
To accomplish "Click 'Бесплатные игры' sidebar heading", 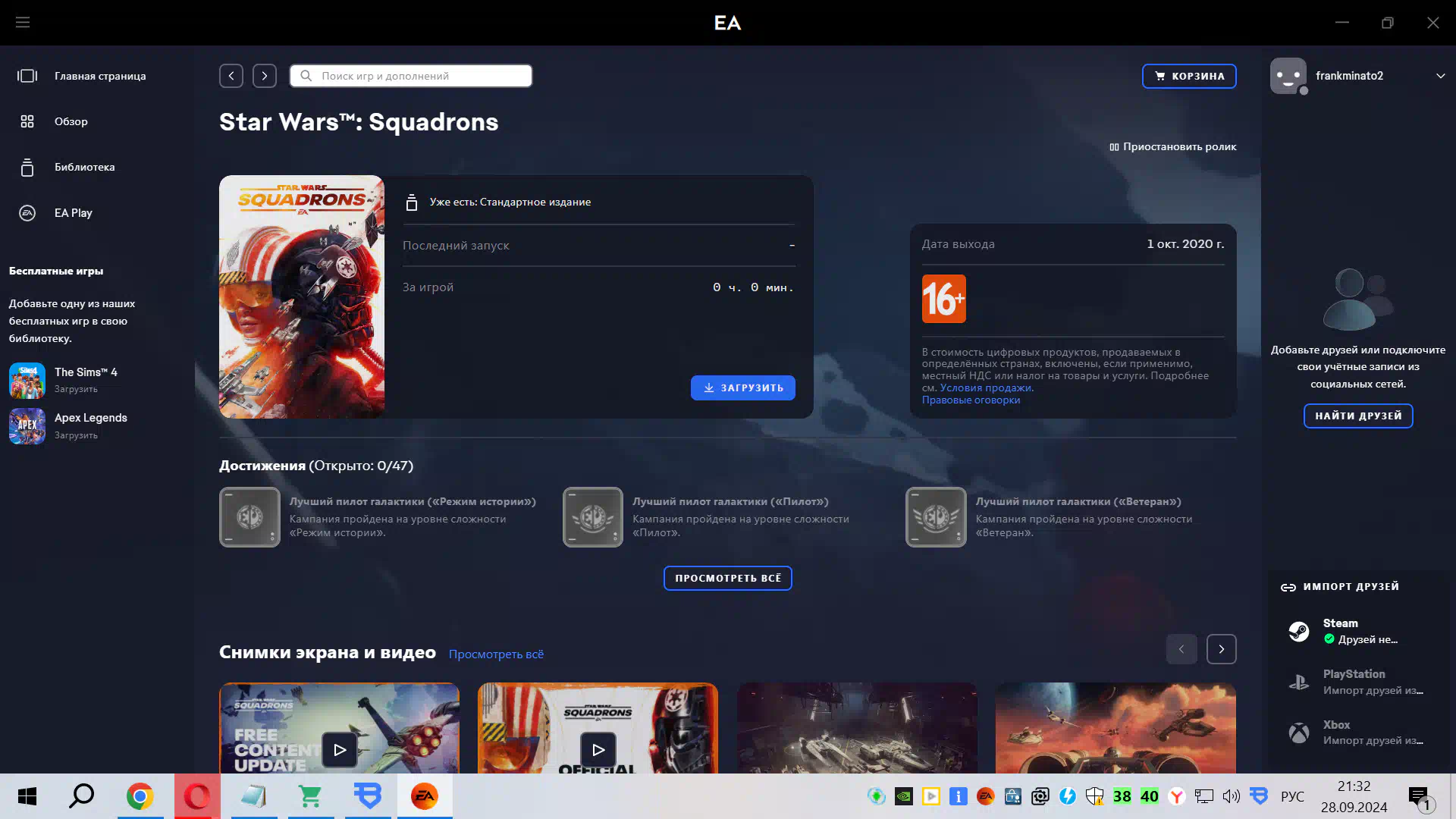I will [x=56, y=271].
